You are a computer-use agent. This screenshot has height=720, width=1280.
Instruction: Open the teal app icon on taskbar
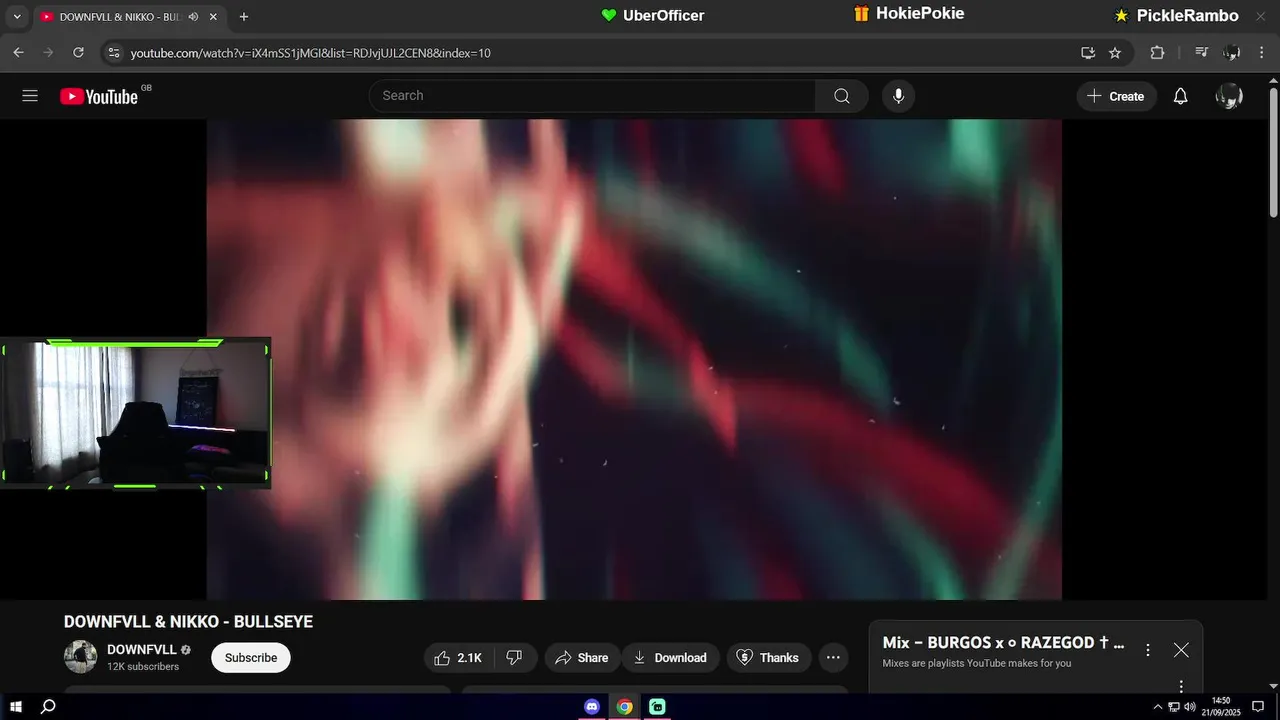pos(657,707)
